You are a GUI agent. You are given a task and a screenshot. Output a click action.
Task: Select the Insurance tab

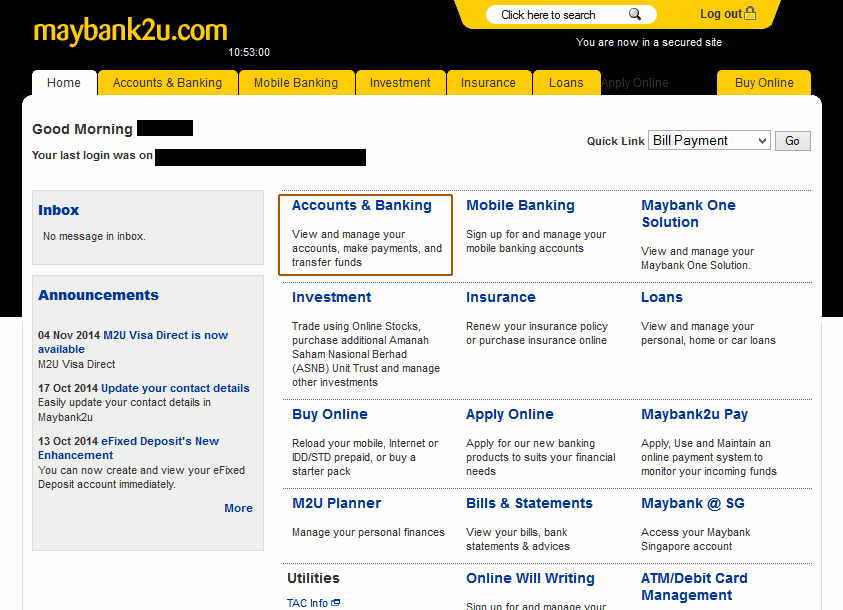pyautogui.click(x=488, y=83)
